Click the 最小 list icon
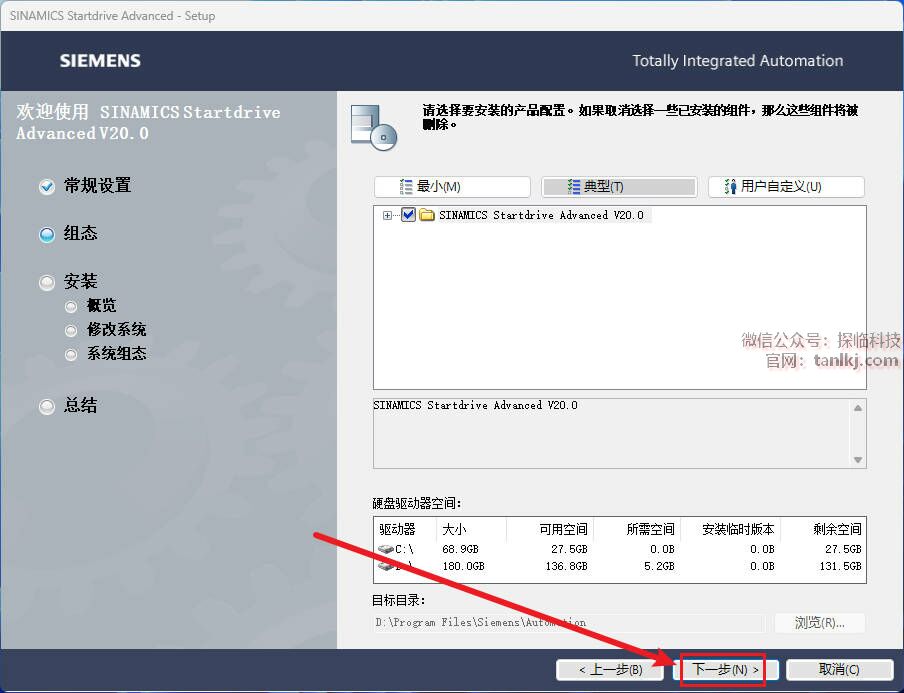 coord(406,187)
